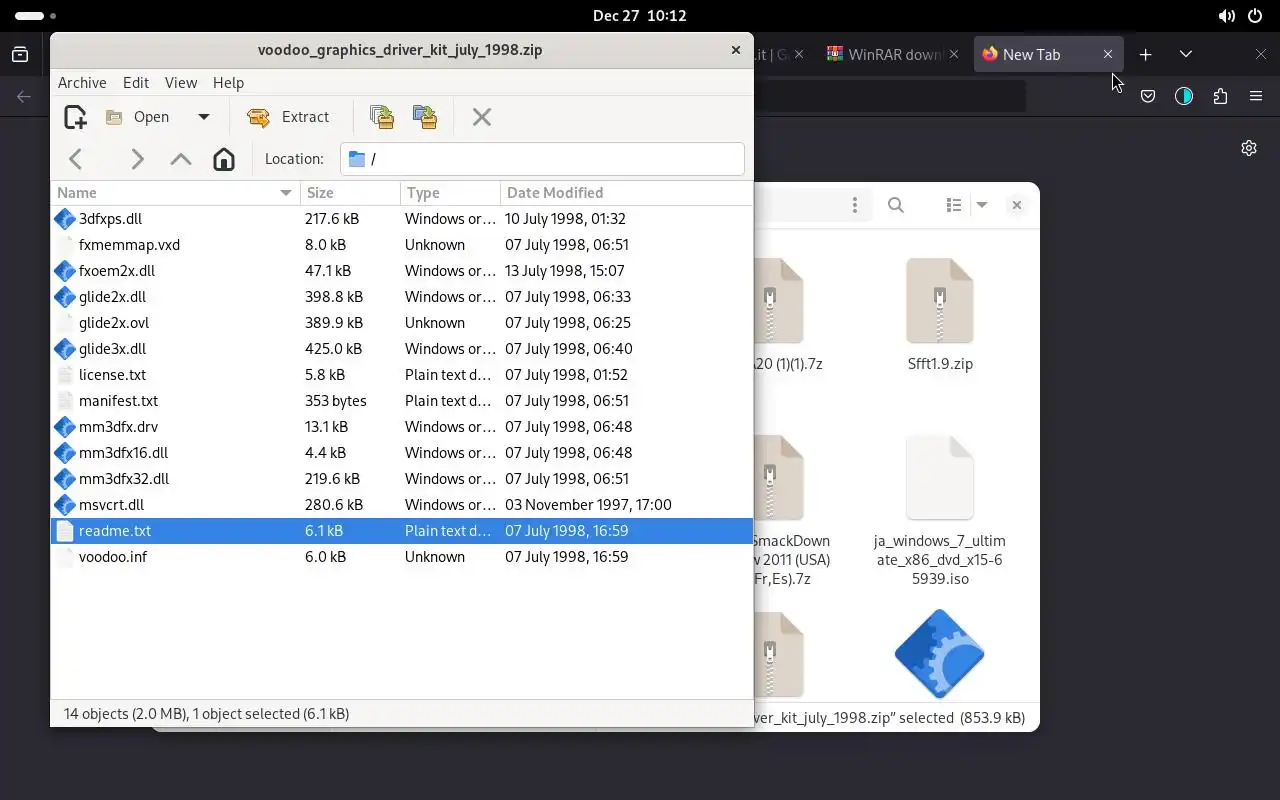Sort by the Date Modified column header
The image size is (1280, 800).
626,193
